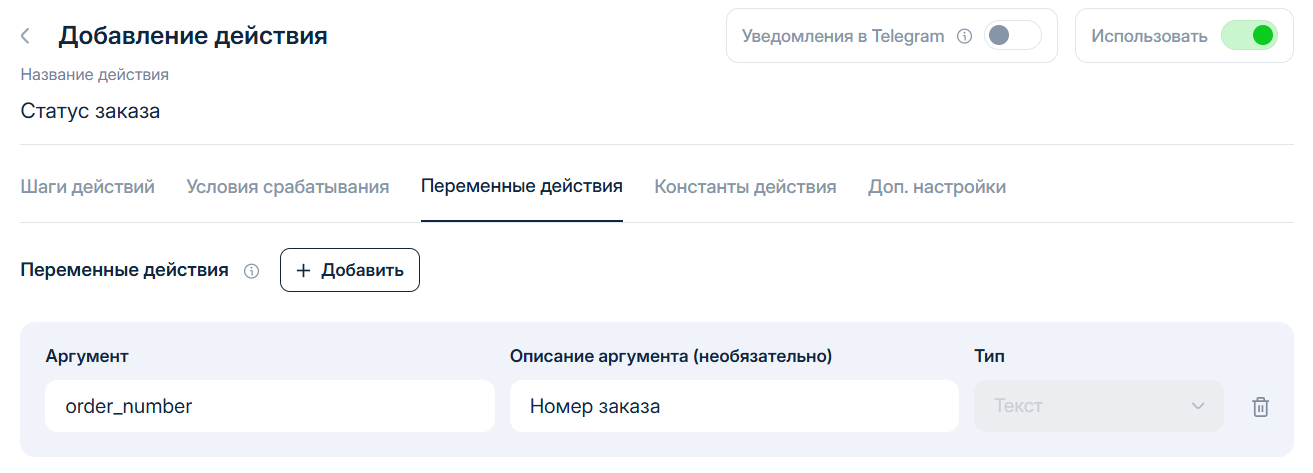Click the Добавление действия page title
Image resolution: width=1313 pixels, height=473 pixels.
coord(193,37)
